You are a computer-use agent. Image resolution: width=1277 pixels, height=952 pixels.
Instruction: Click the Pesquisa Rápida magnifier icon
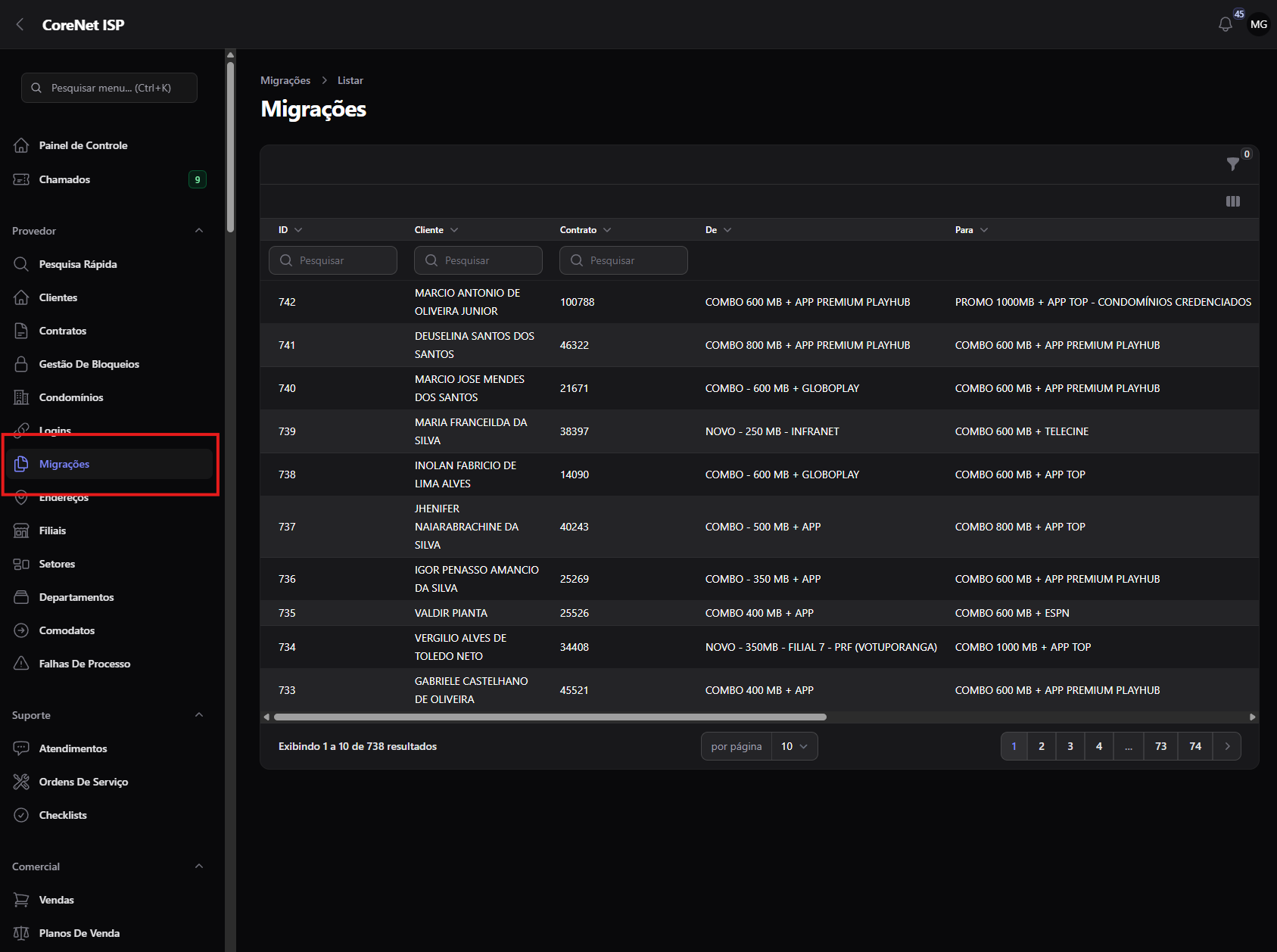[x=21, y=264]
